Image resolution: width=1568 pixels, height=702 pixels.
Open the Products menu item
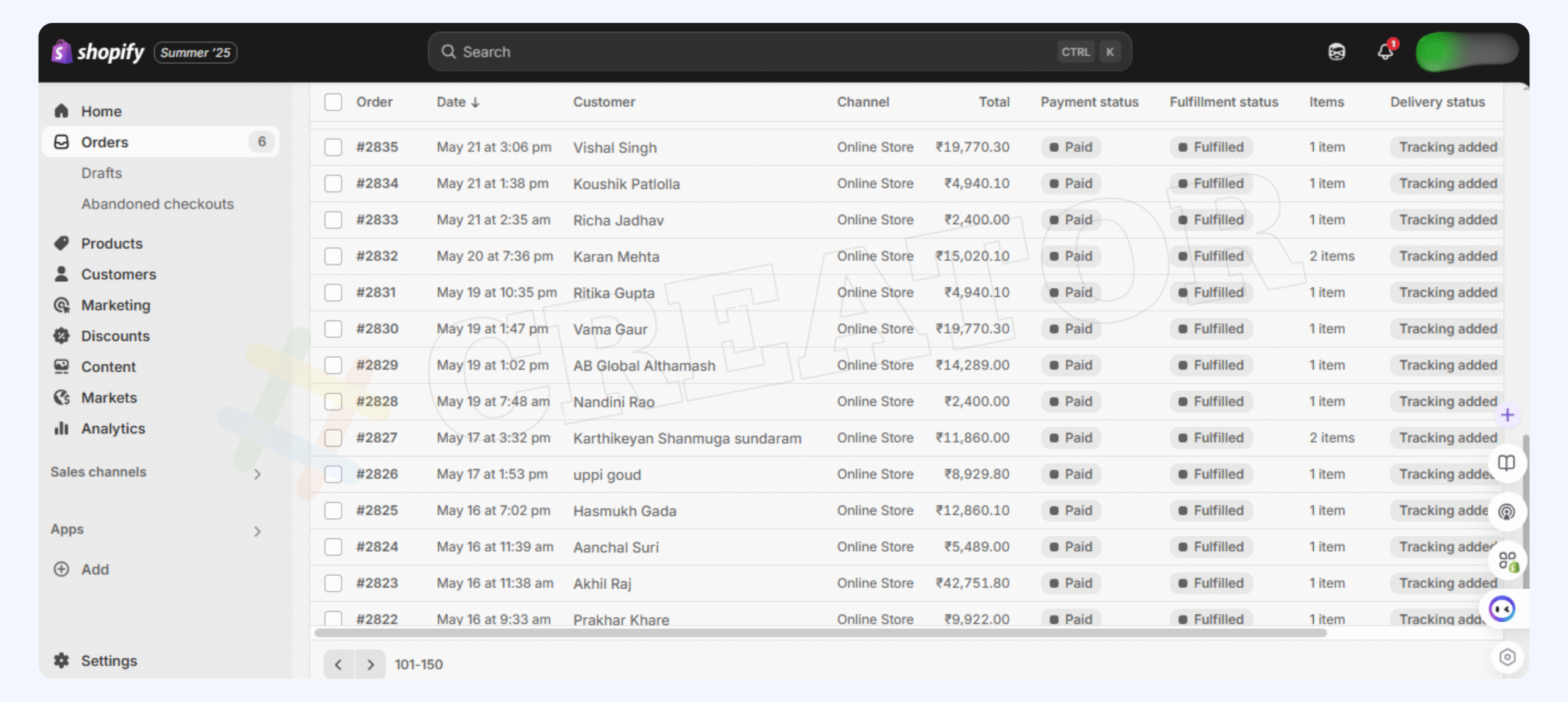pyautogui.click(x=111, y=243)
